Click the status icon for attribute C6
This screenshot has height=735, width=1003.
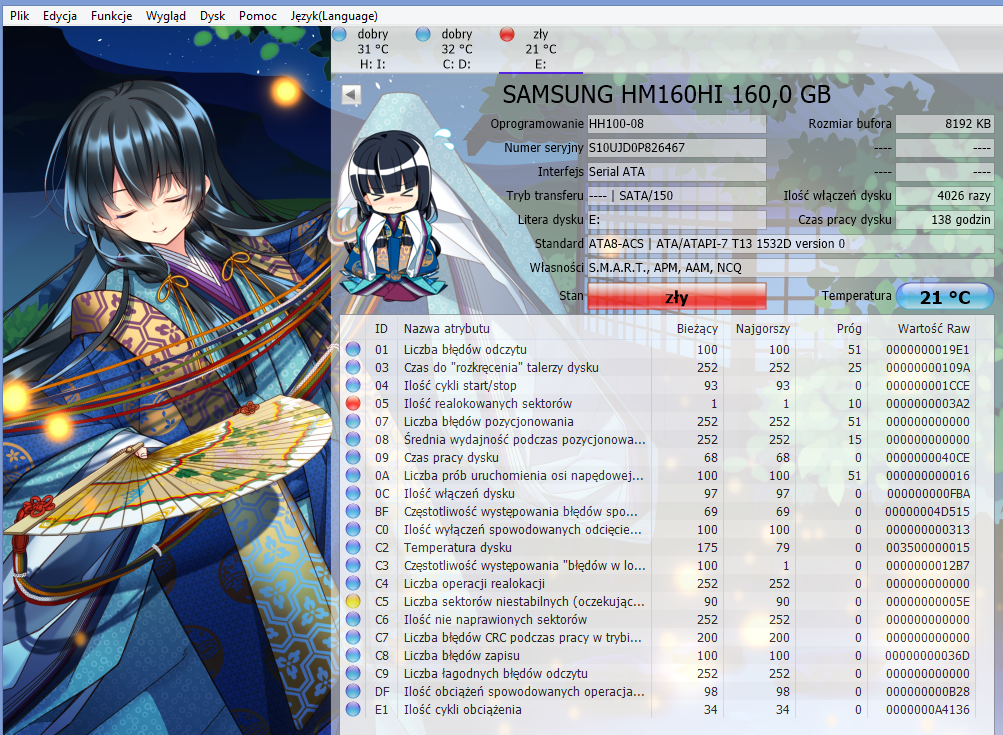(353, 619)
